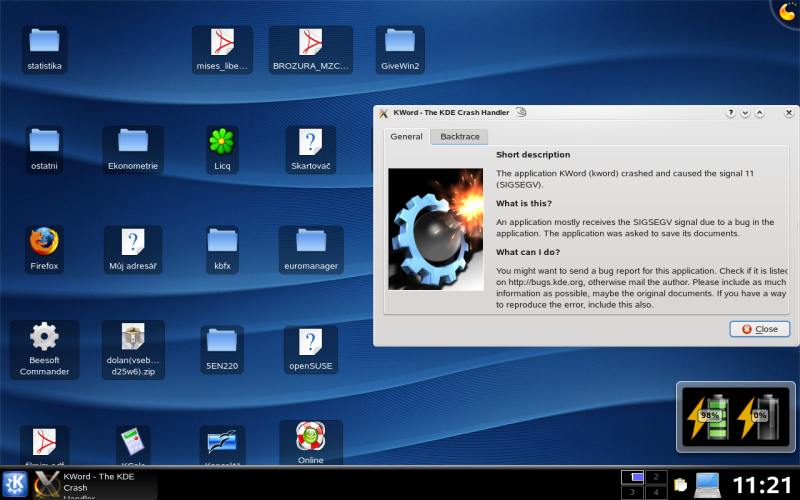The height and width of the screenshot is (500, 800).
Task: Click the 'What is this?' heading
Action: (x=524, y=203)
